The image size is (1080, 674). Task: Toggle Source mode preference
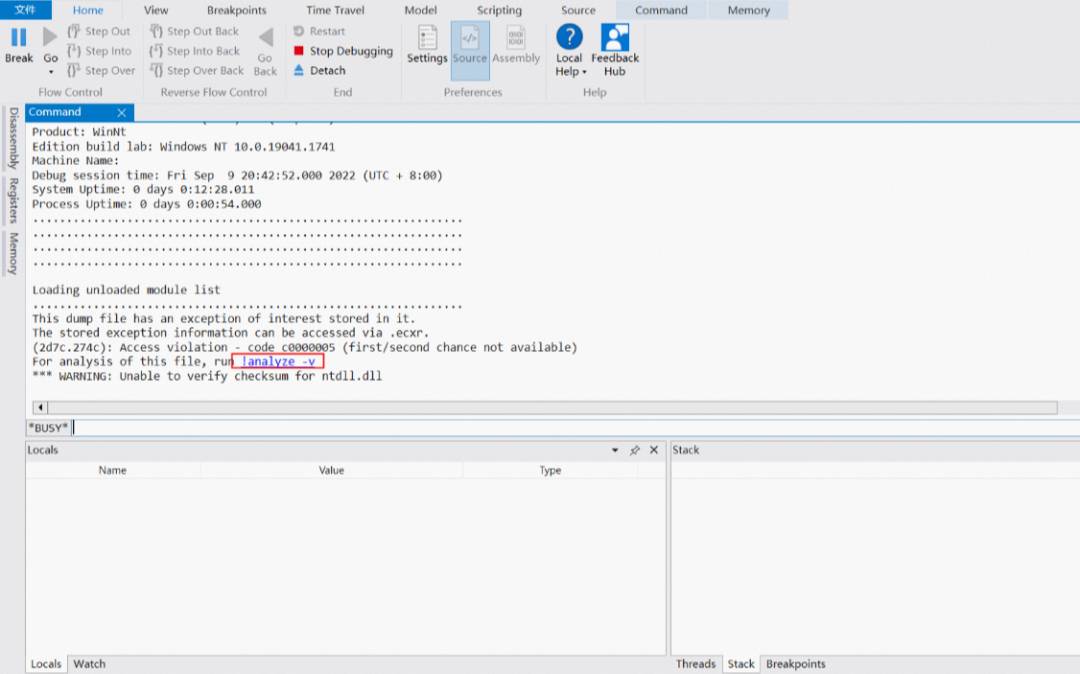point(470,50)
